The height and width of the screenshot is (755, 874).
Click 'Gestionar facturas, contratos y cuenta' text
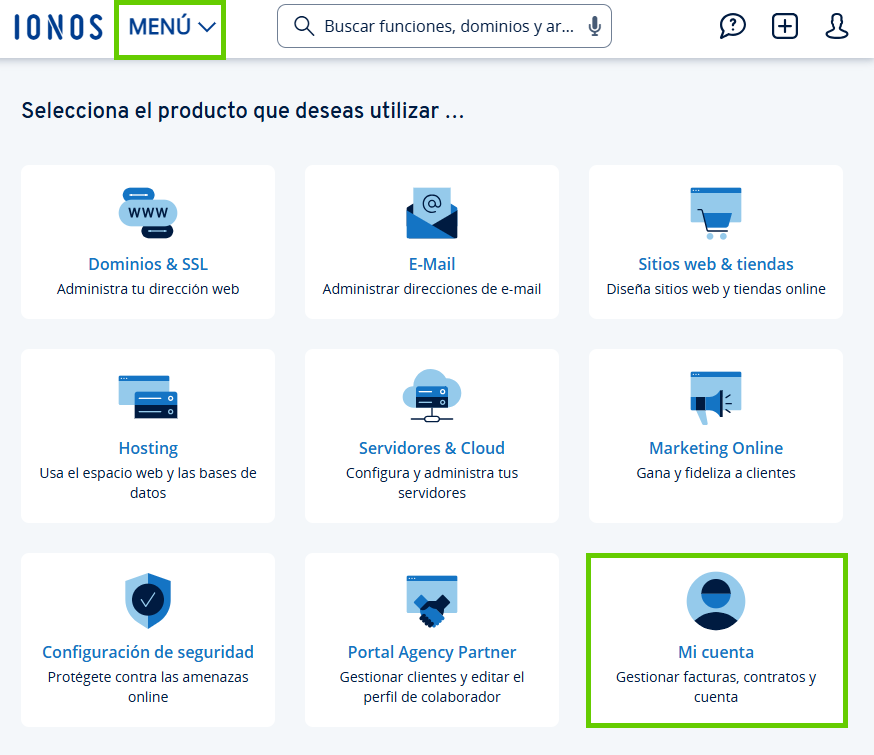[x=716, y=687]
